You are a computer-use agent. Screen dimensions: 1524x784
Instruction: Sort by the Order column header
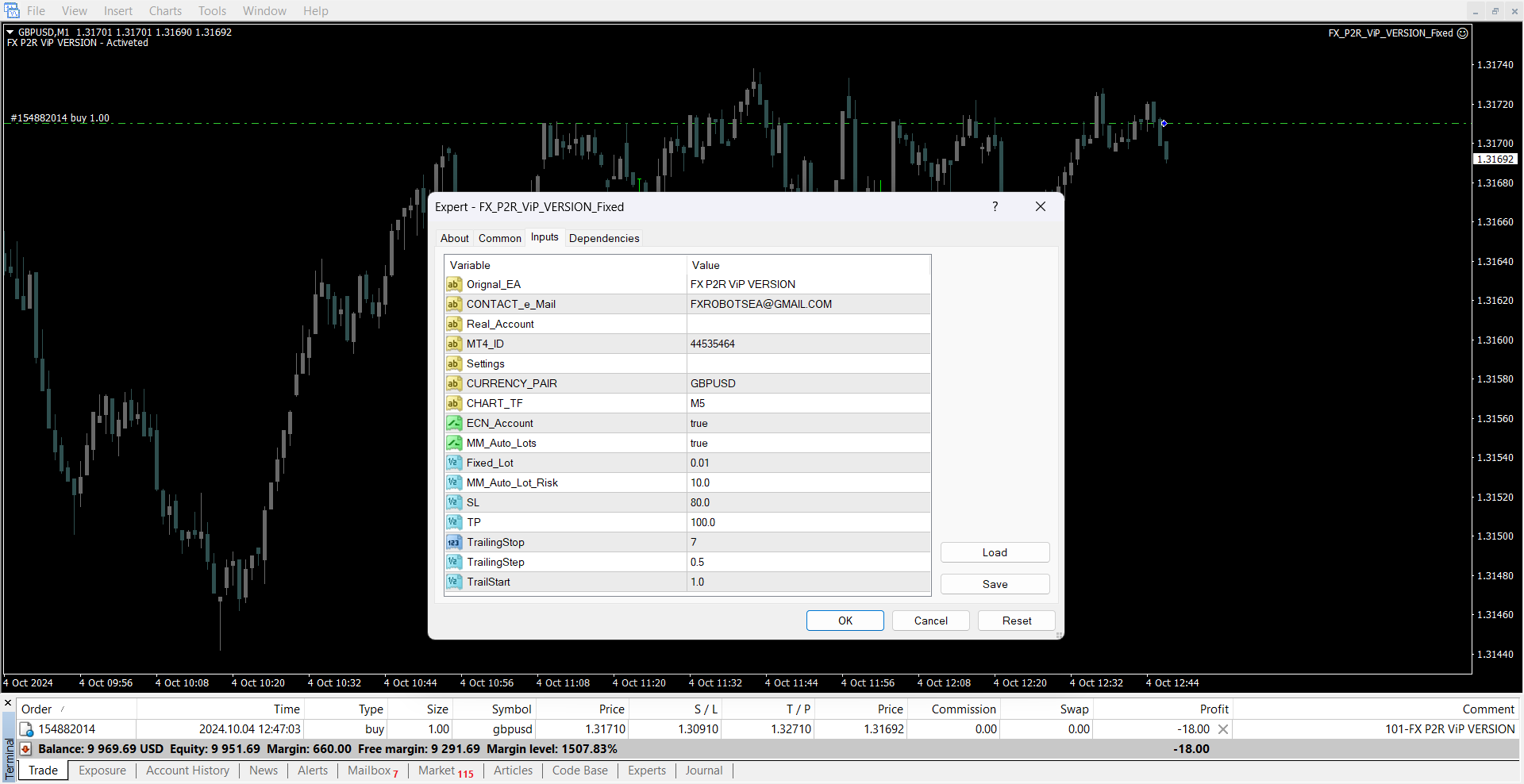coord(37,709)
